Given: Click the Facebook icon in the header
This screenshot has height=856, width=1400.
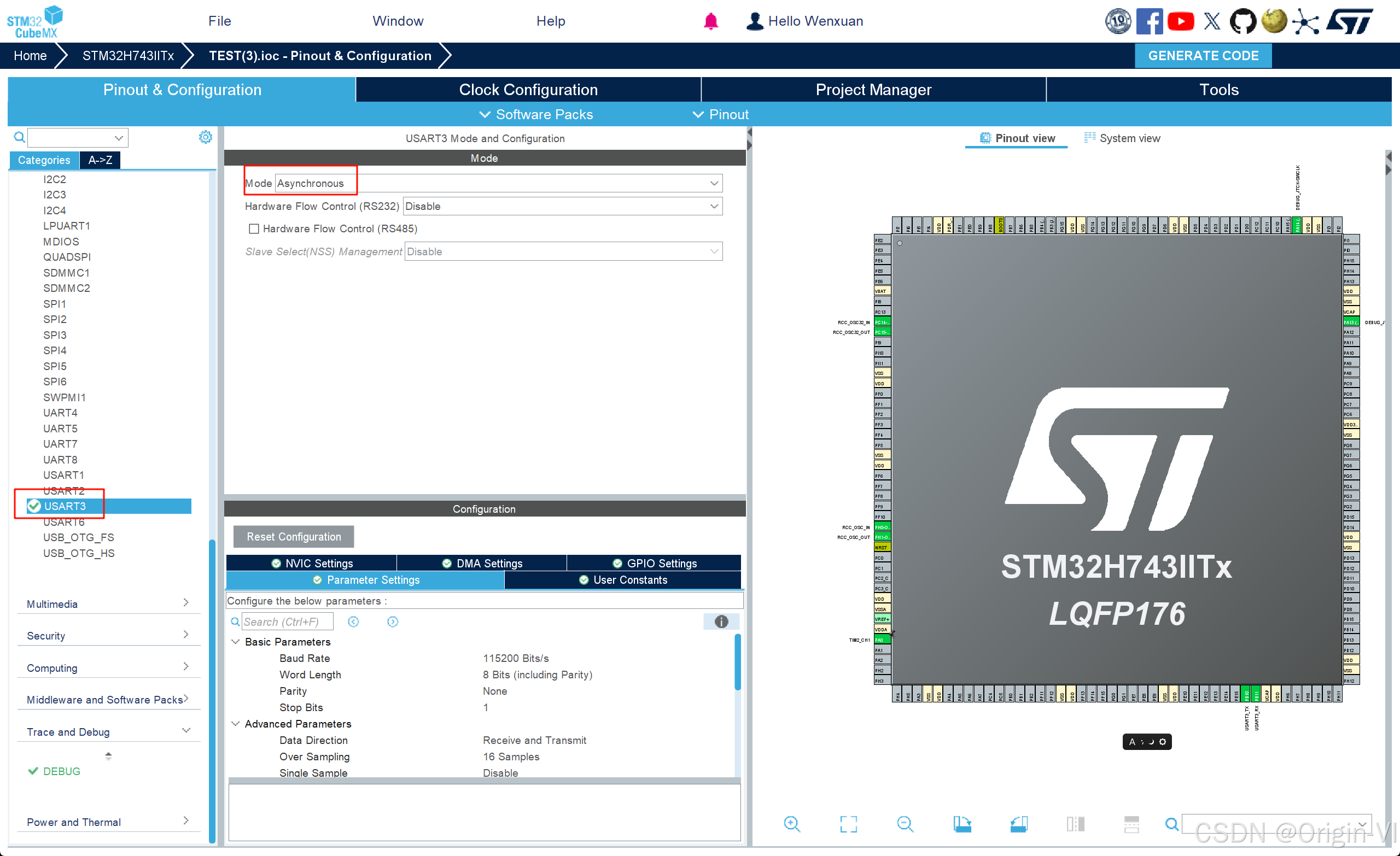Looking at the screenshot, I should (x=1149, y=21).
